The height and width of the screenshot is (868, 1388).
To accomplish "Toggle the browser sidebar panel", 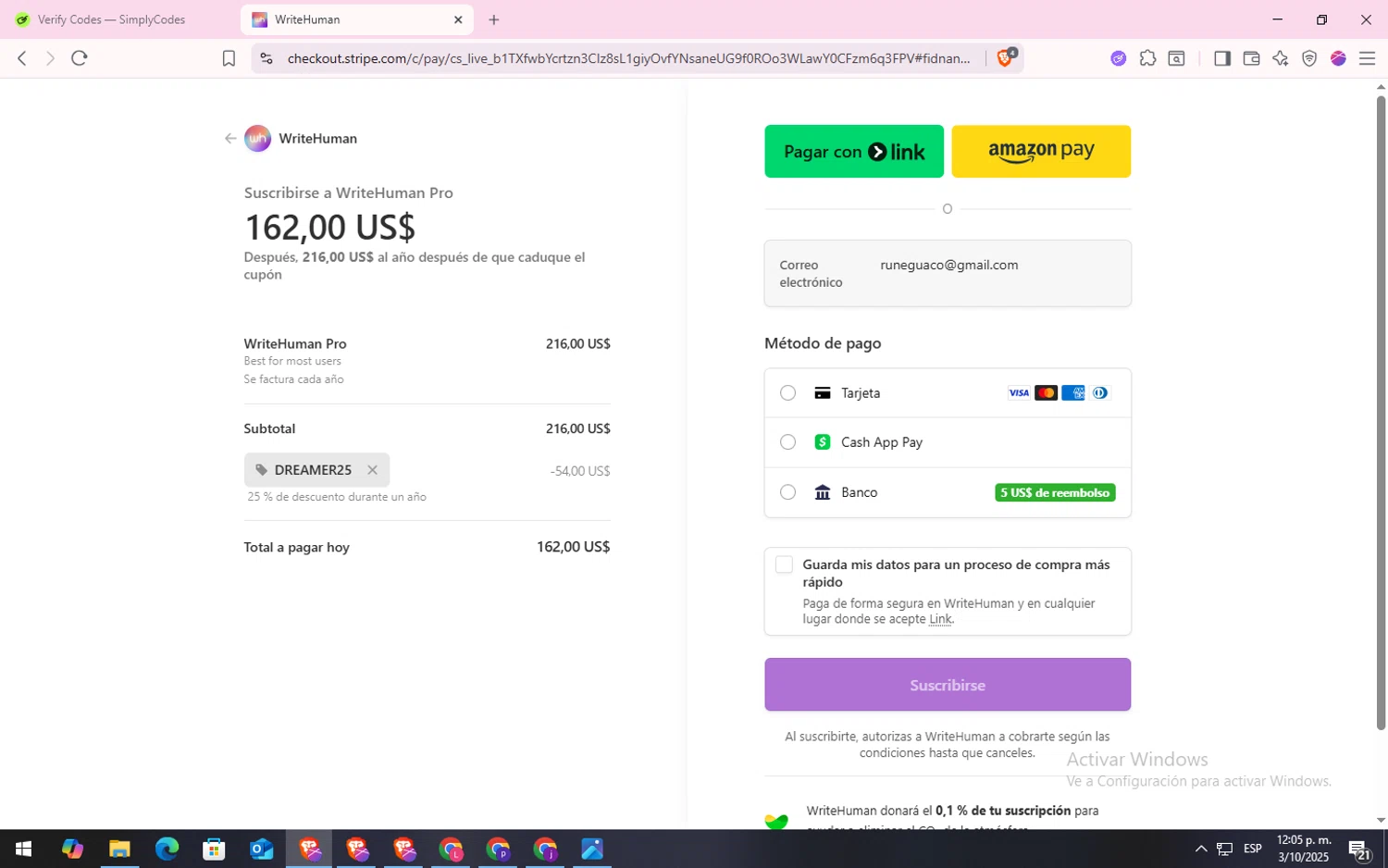I will [1222, 58].
